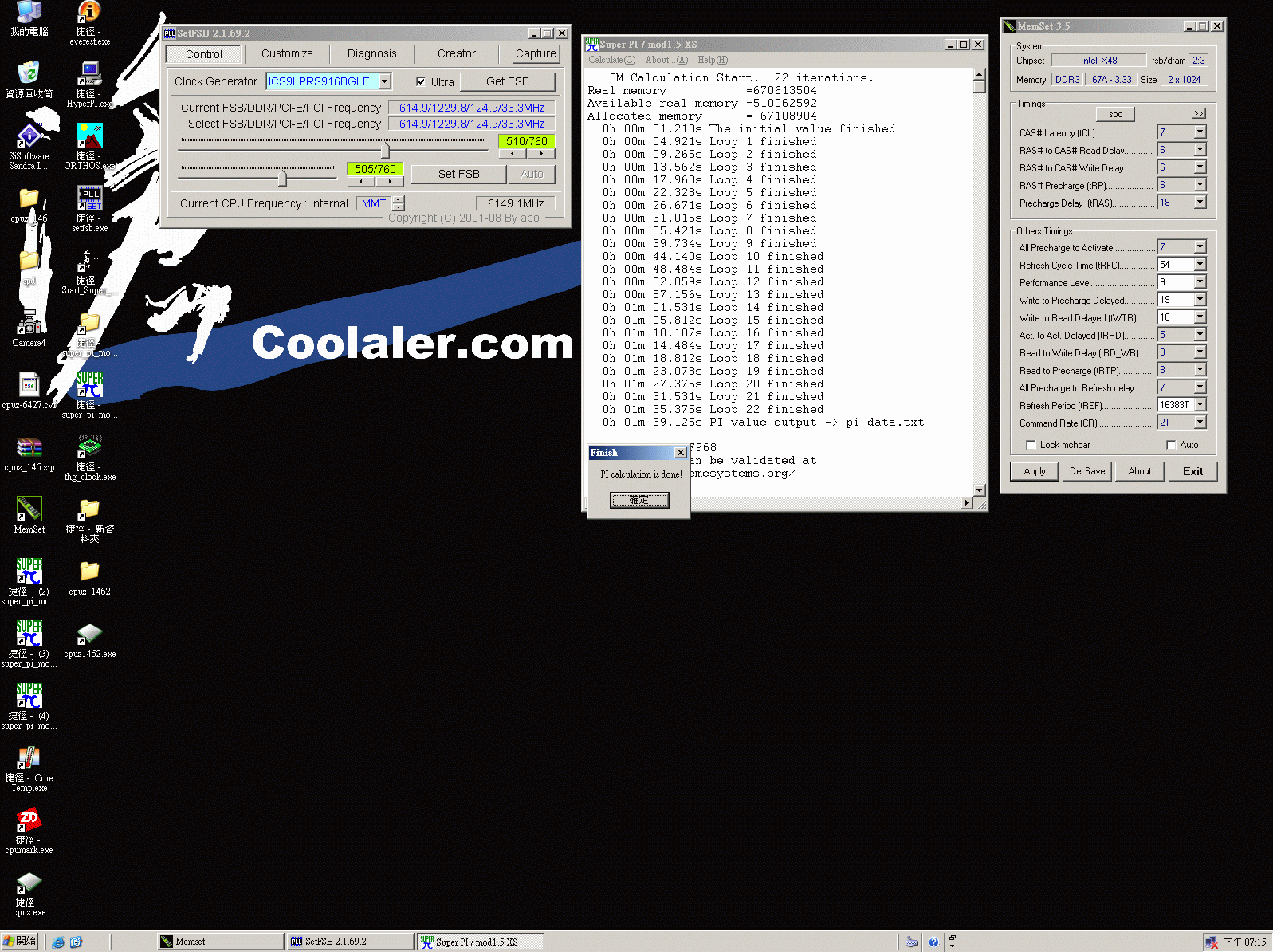Open CAS# Latency (tCL) dropdown
The height and width of the screenshot is (952, 1273).
tap(1200, 132)
